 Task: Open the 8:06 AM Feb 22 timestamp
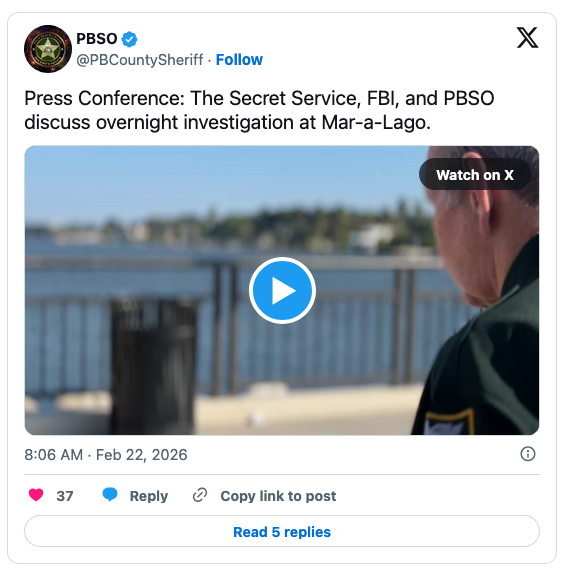[106, 455]
